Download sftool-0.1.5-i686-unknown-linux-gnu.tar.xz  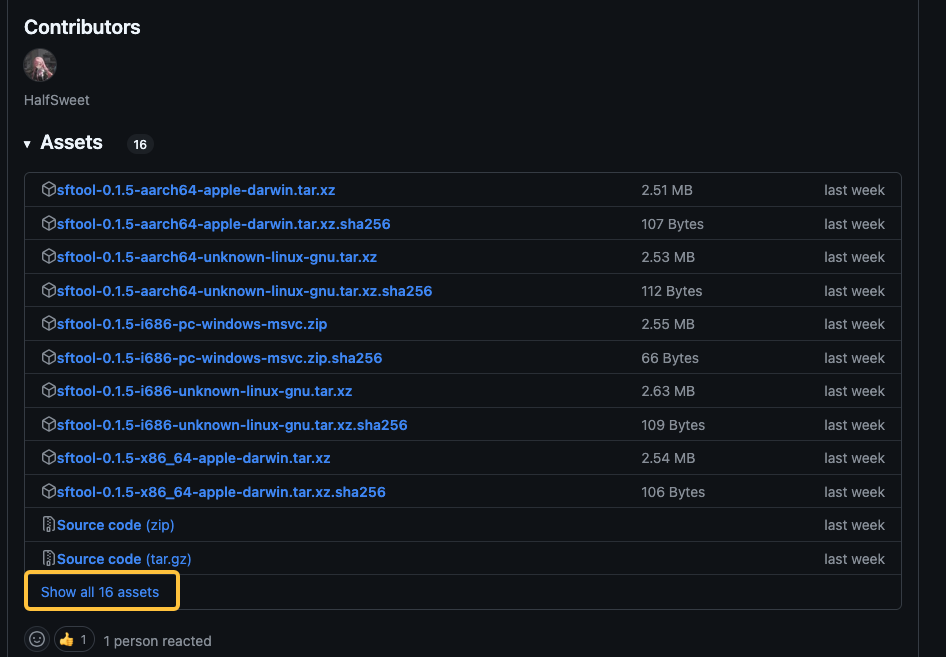click(204, 391)
